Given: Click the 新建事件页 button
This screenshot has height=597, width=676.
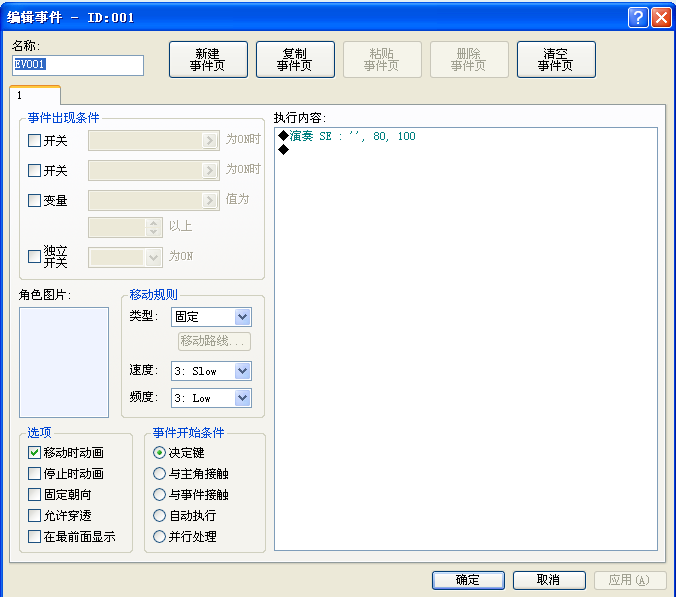Looking at the screenshot, I should [x=208, y=59].
